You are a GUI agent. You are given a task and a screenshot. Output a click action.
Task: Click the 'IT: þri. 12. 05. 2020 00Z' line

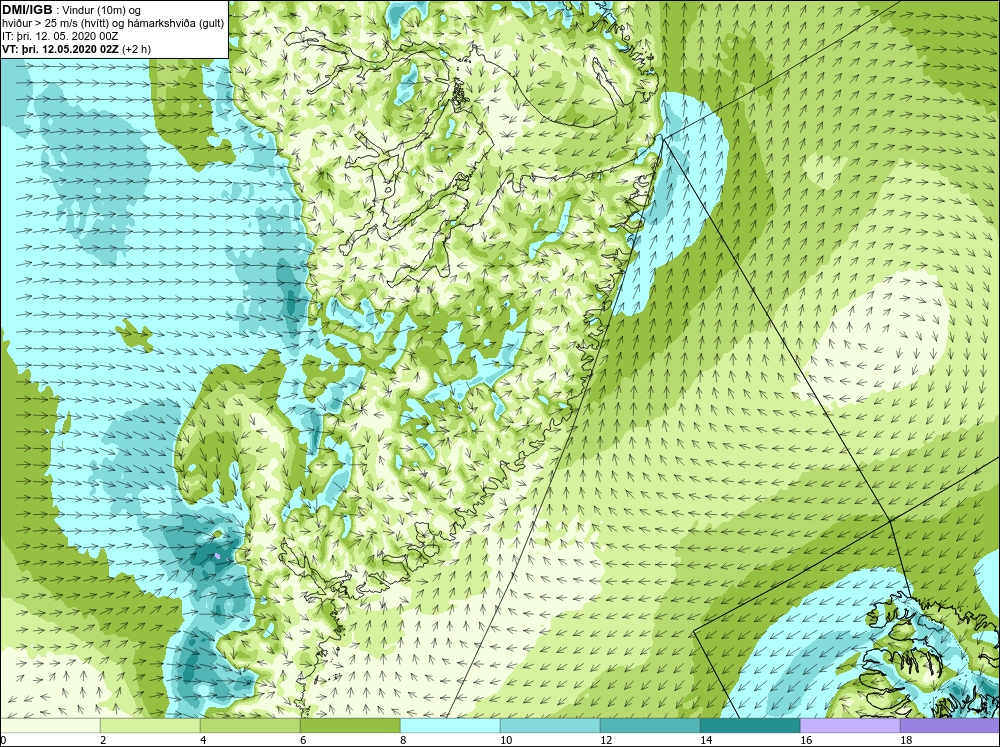[x=60, y=36]
